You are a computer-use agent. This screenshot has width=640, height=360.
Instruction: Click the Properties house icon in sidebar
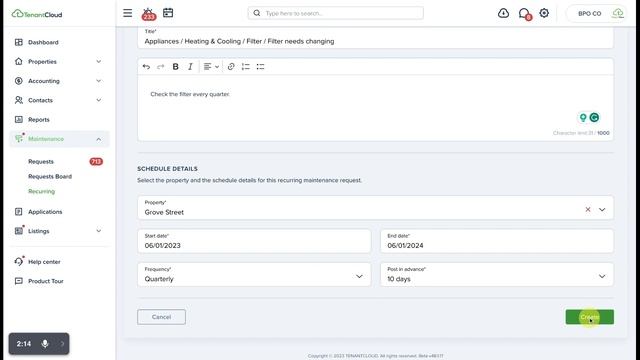19,62
